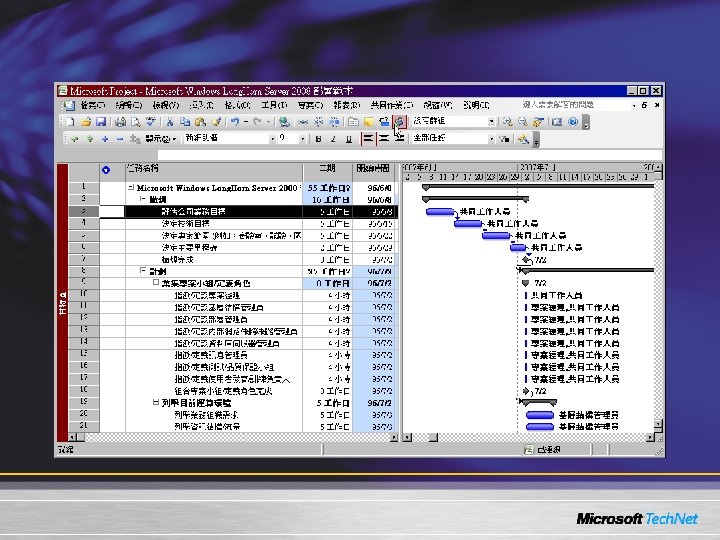Indent task with green right arrow
720x540 pixels.
90,138
